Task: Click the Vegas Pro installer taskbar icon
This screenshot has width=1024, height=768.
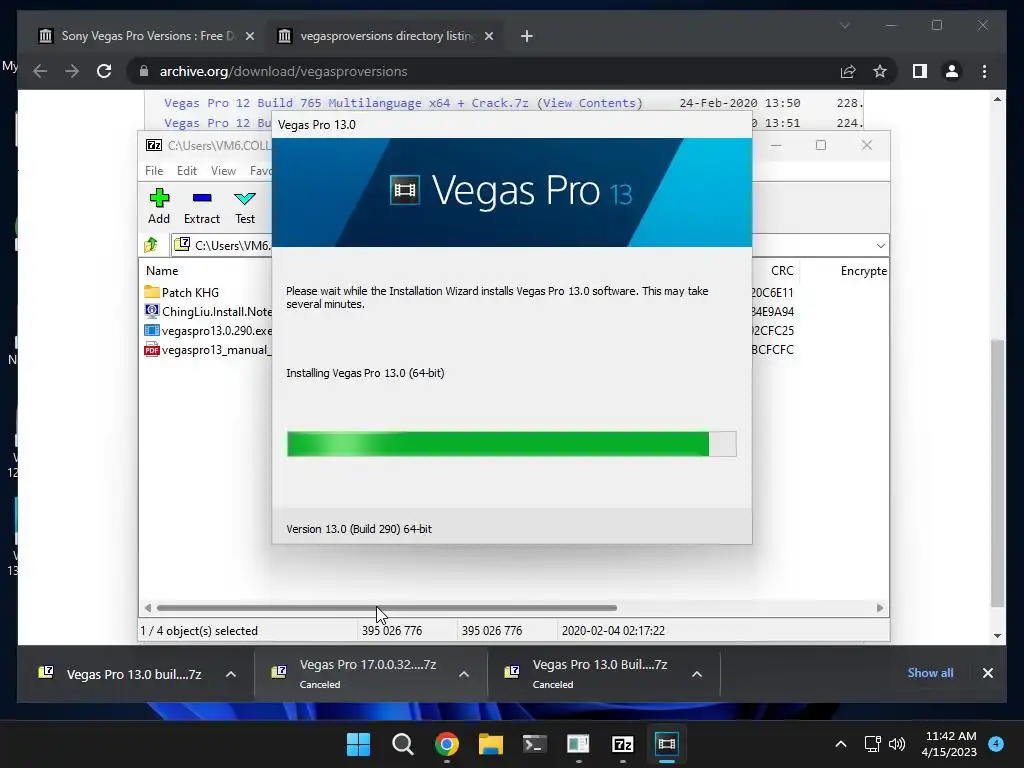Action: tap(666, 744)
